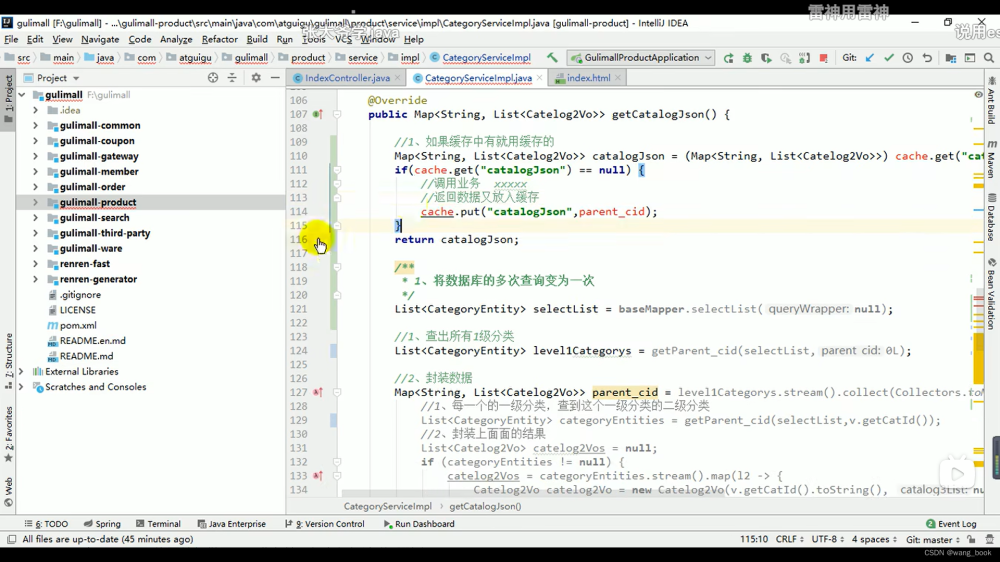Select pom.xml in project tree
1000x562 pixels.
(78, 325)
